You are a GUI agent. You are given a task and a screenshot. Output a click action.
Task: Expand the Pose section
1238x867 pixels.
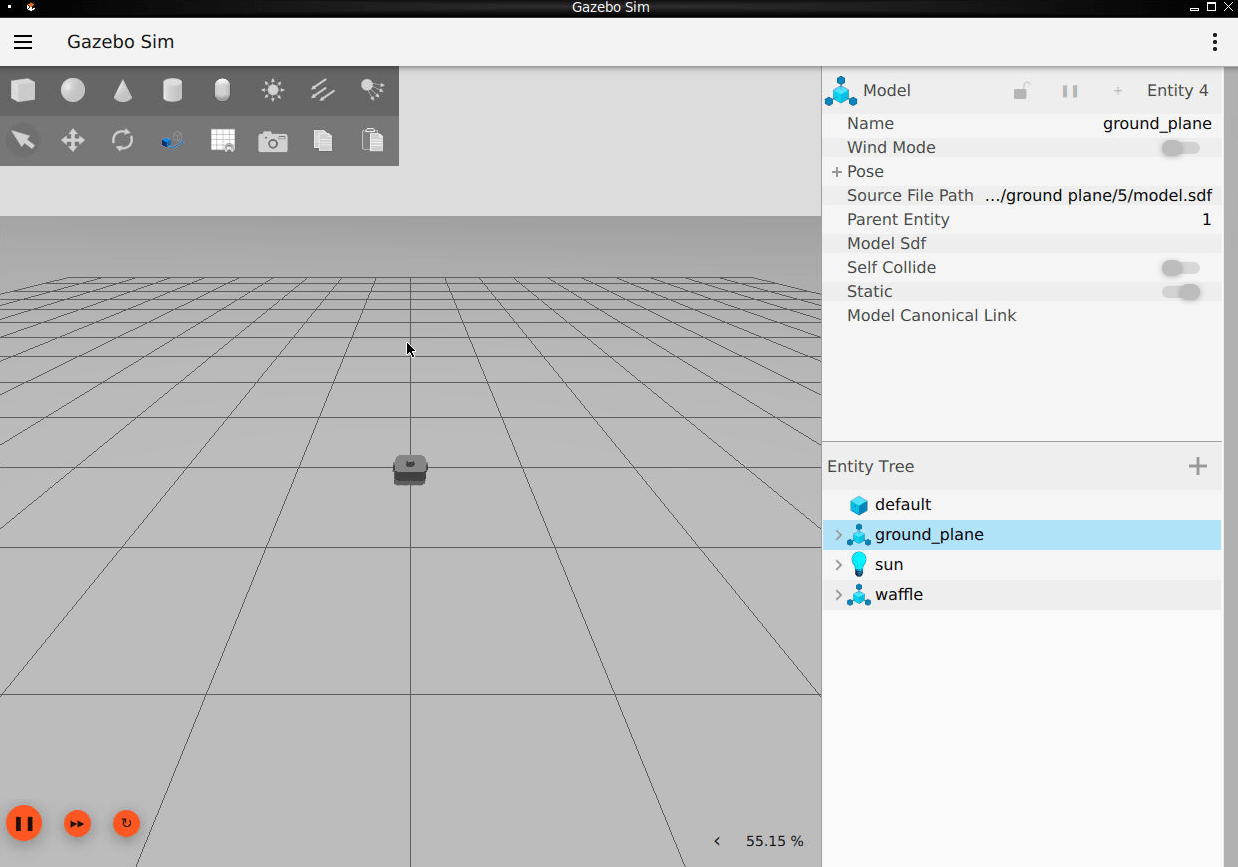836,171
